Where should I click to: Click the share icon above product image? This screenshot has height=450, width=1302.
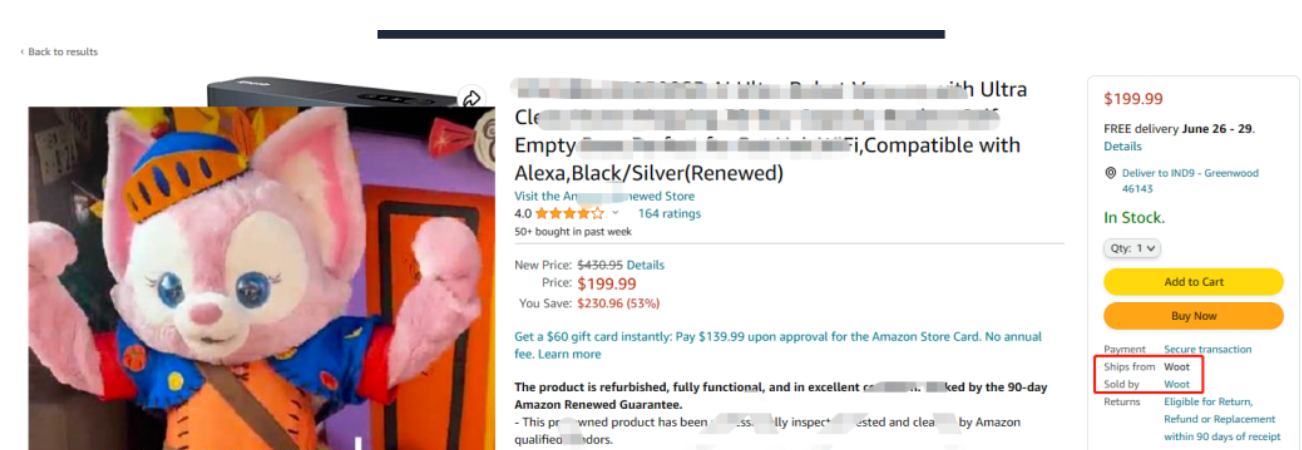click(471, 98)
